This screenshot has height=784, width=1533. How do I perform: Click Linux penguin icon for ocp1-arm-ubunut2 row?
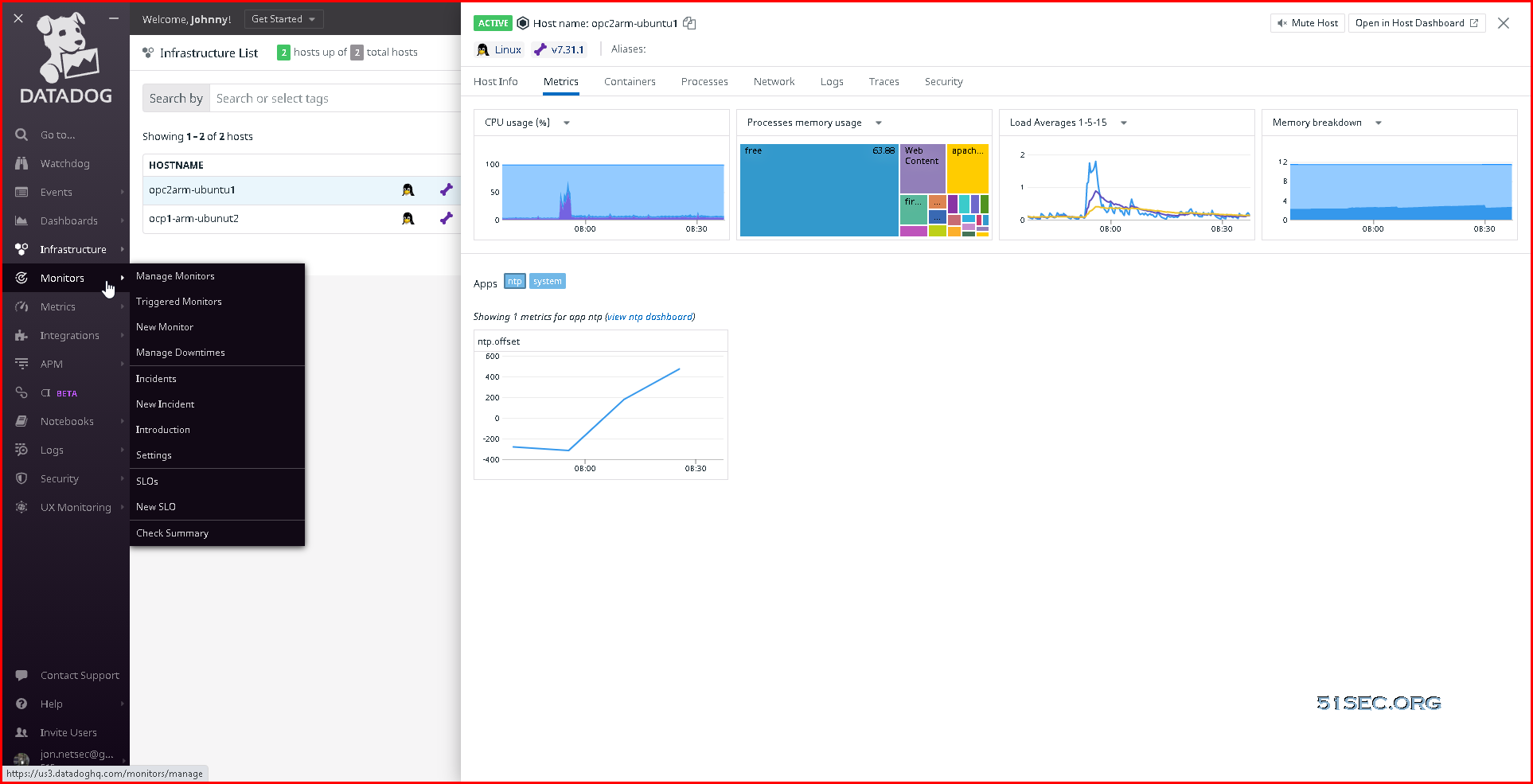(408, 219)
